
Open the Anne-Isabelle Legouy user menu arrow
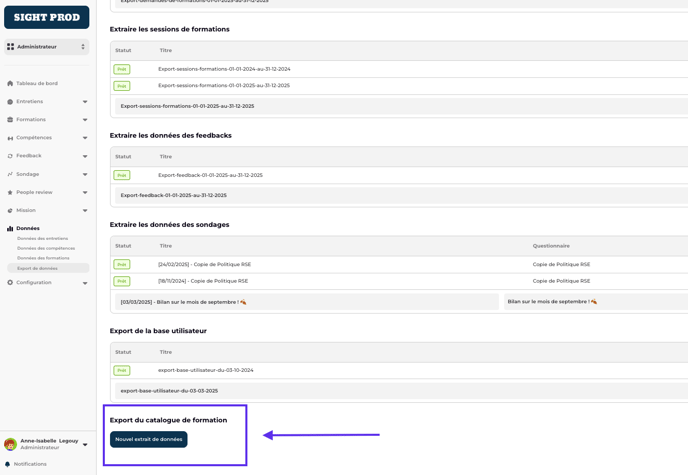click(x=85, y=444)
